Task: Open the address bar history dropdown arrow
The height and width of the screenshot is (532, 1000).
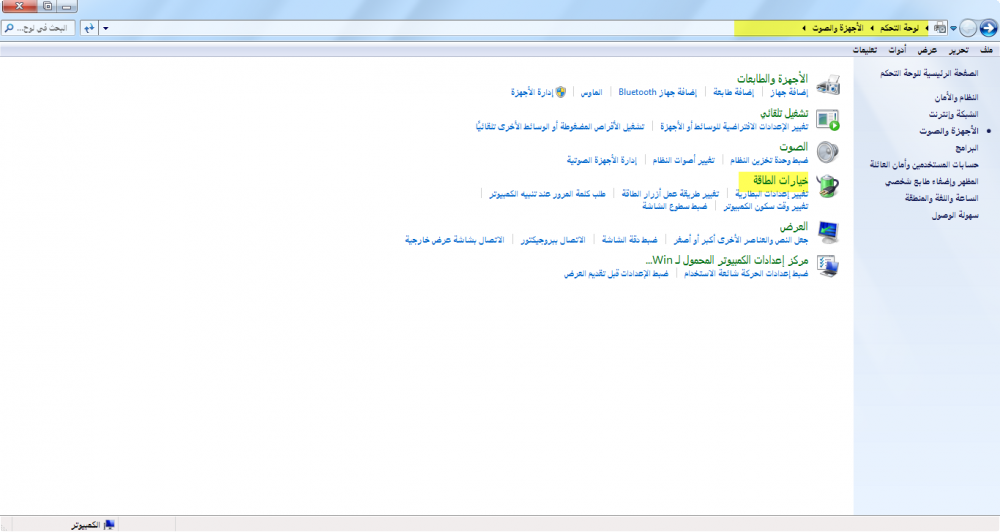Action: click(x=105, y=28)
